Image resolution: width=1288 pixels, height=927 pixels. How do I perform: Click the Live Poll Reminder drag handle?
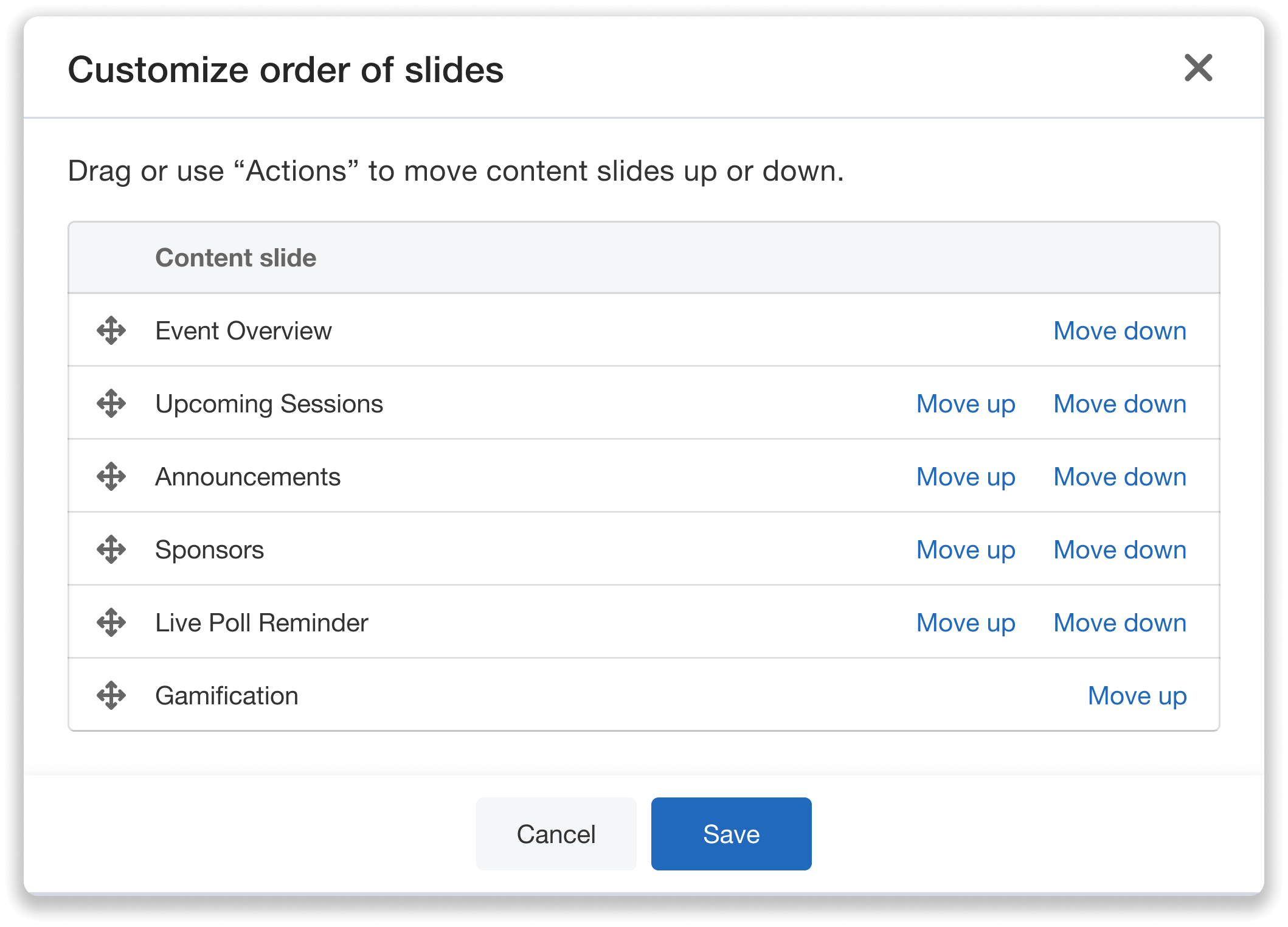click(111, 622)
